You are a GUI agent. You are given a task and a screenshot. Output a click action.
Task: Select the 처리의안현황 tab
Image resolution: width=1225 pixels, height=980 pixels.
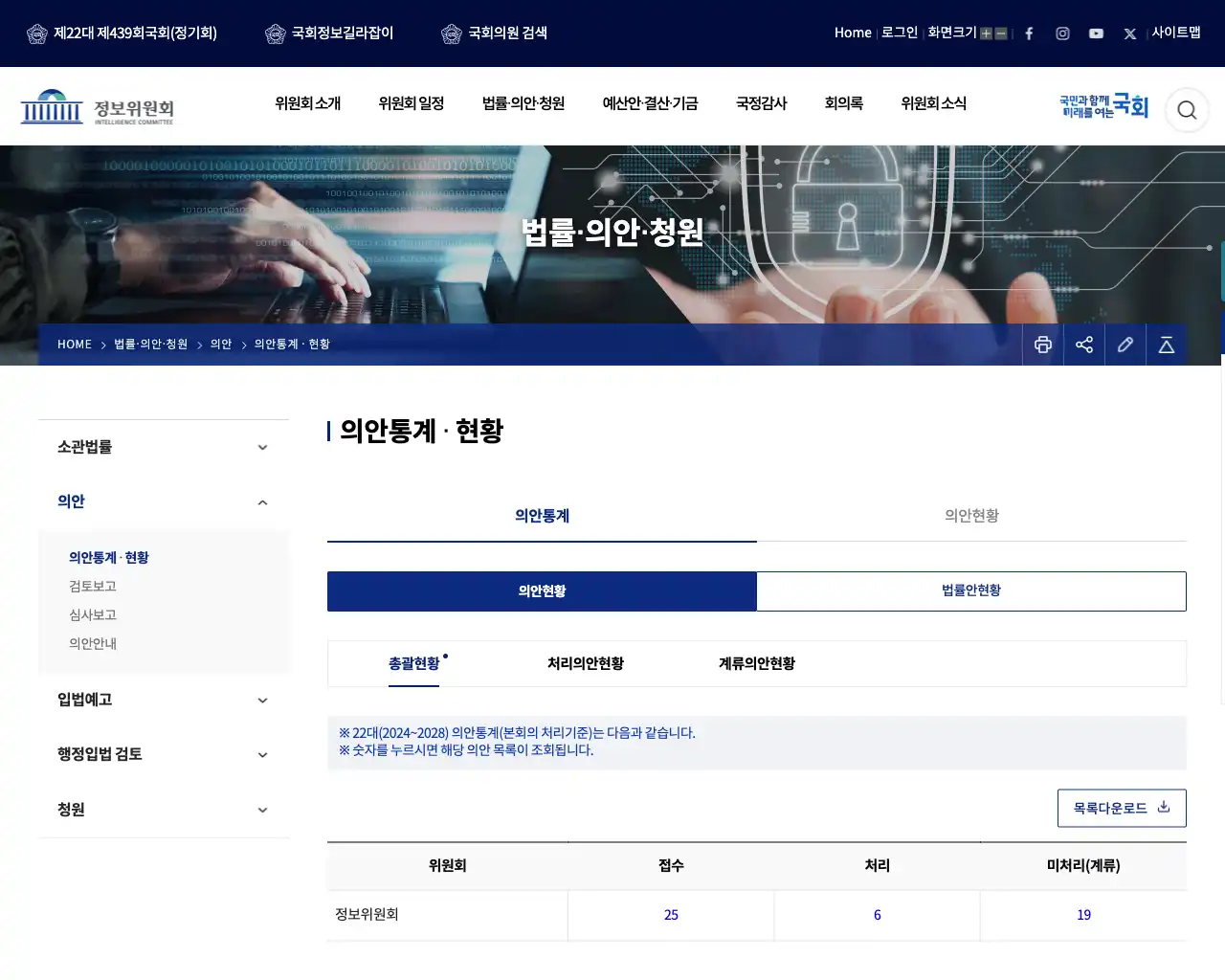pyautogui.click(x=586, y=664)
